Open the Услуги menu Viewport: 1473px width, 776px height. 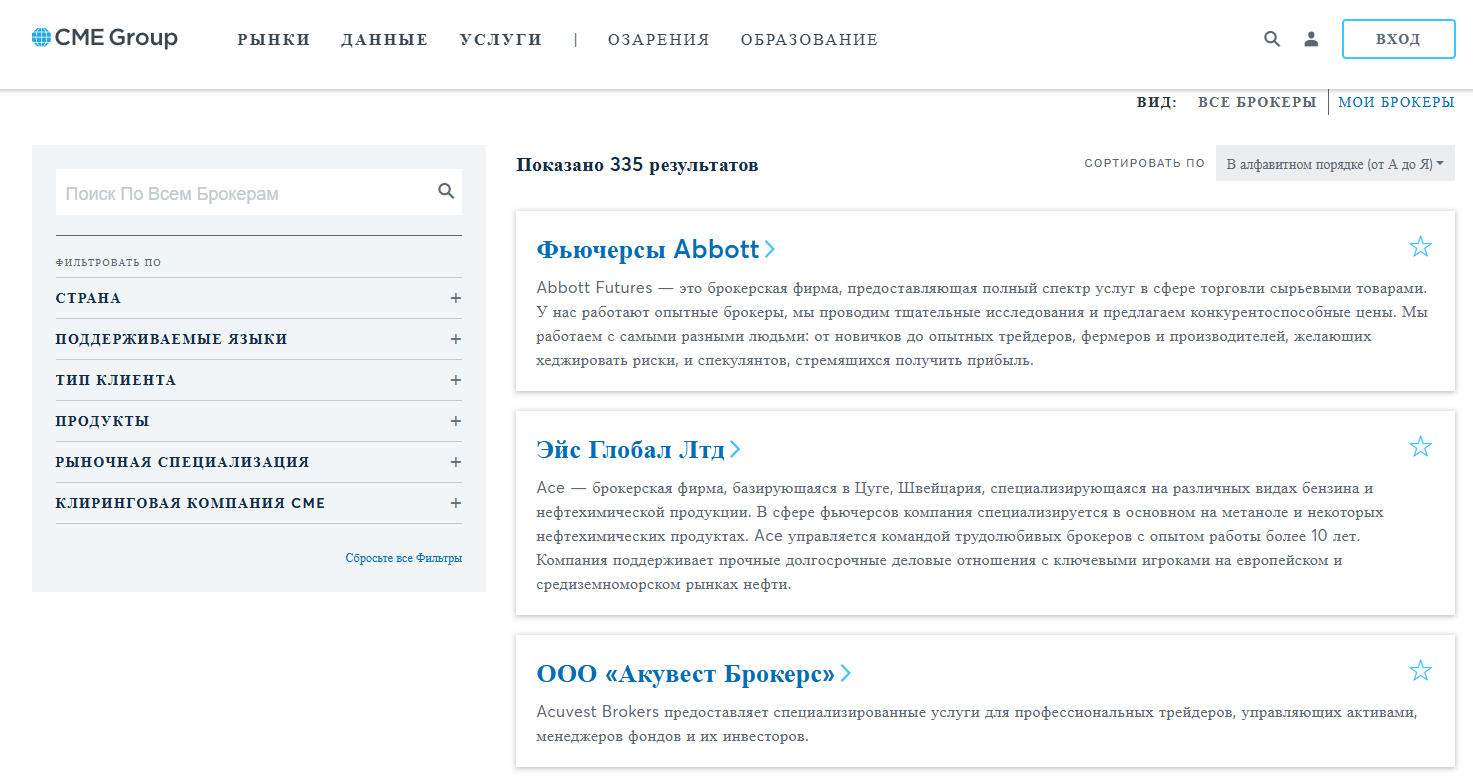[501, 40]
